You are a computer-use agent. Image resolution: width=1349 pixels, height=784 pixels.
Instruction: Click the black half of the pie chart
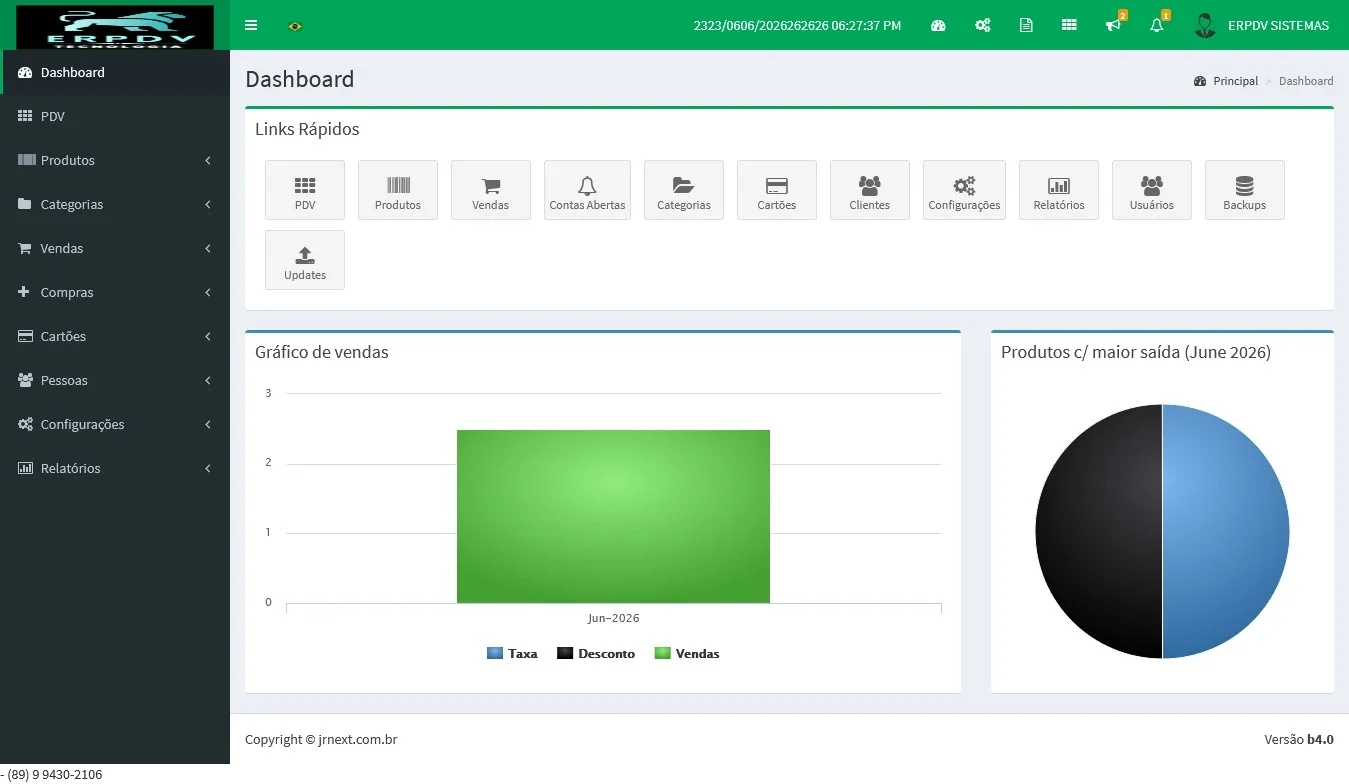pyautogui.click(x=1098, y=531)
